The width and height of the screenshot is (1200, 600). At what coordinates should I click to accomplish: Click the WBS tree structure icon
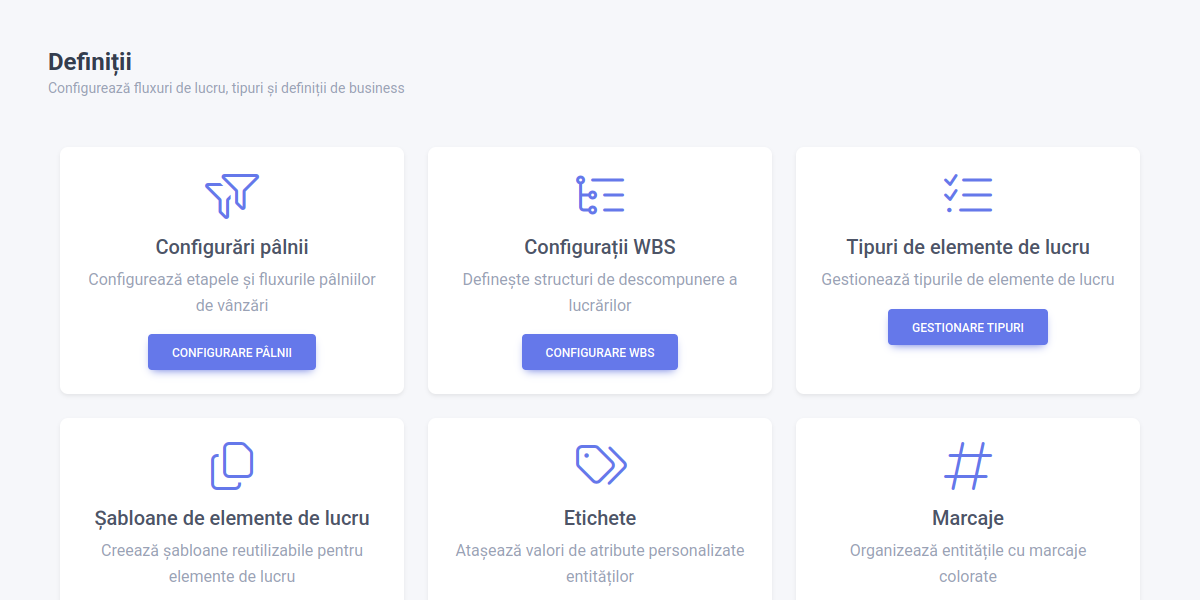click(600, 195)
